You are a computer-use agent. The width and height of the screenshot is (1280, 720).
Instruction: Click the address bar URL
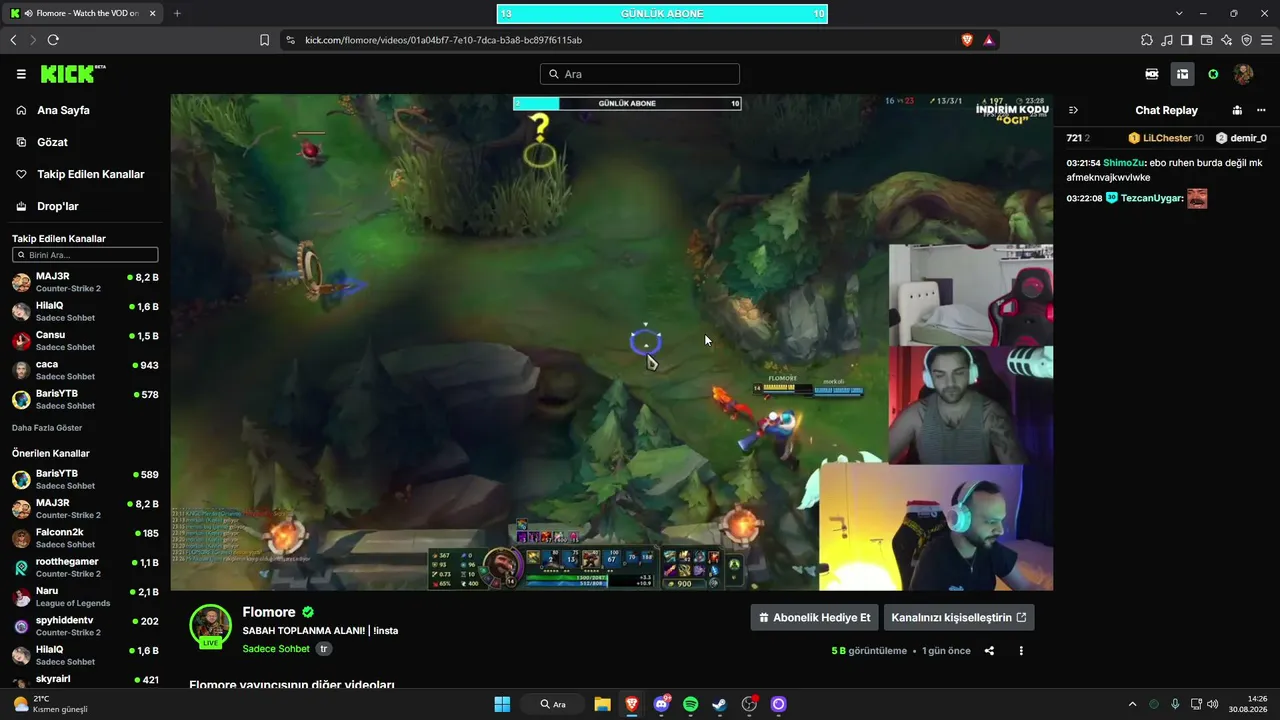[443, 40]
